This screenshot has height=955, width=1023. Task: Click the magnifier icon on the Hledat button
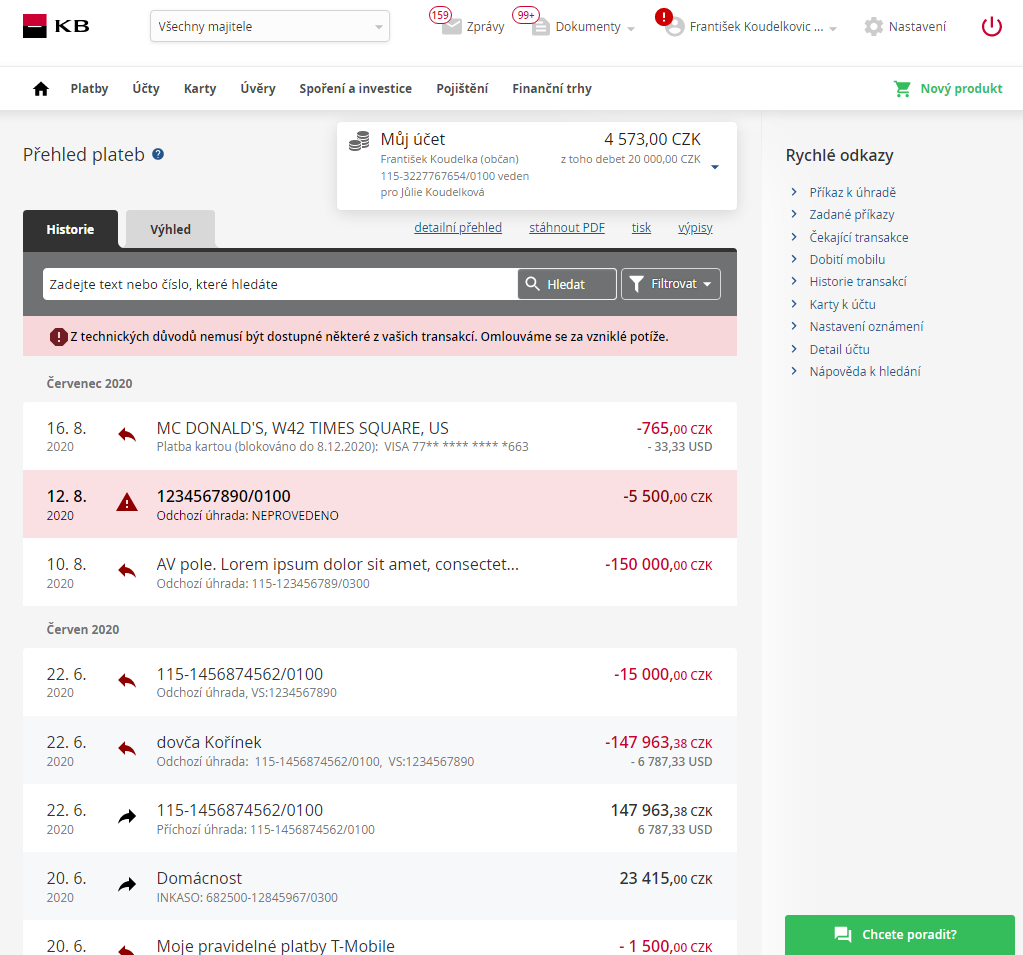[532, 283]
